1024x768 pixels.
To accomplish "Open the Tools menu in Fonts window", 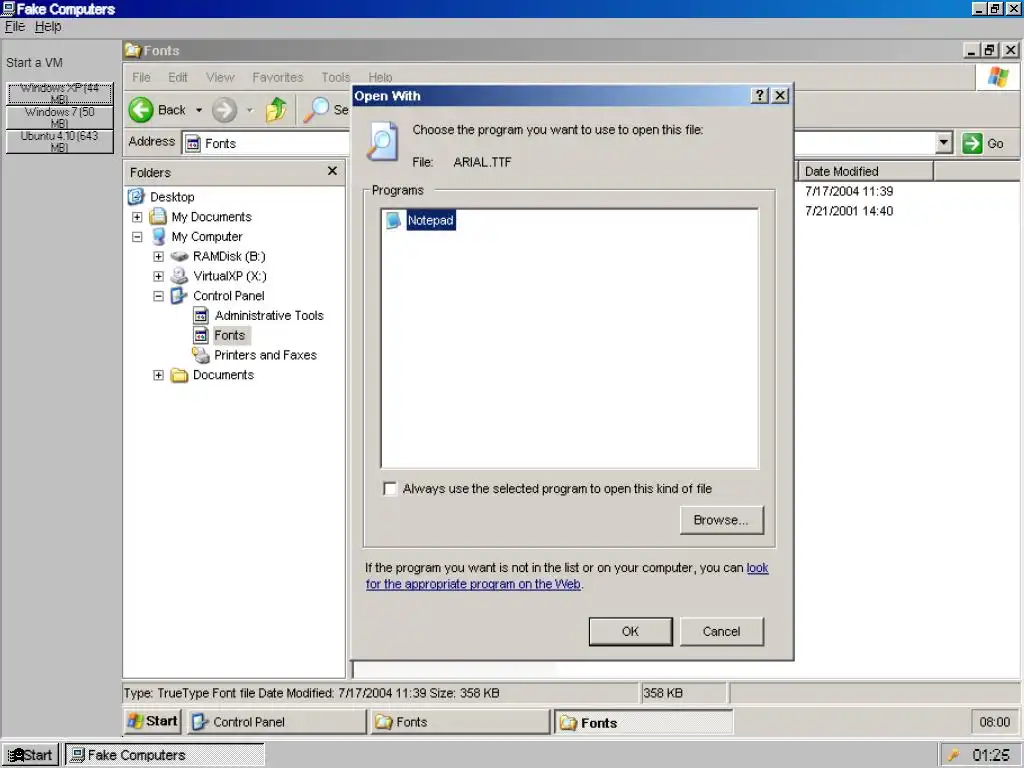I will click(336, 77).
